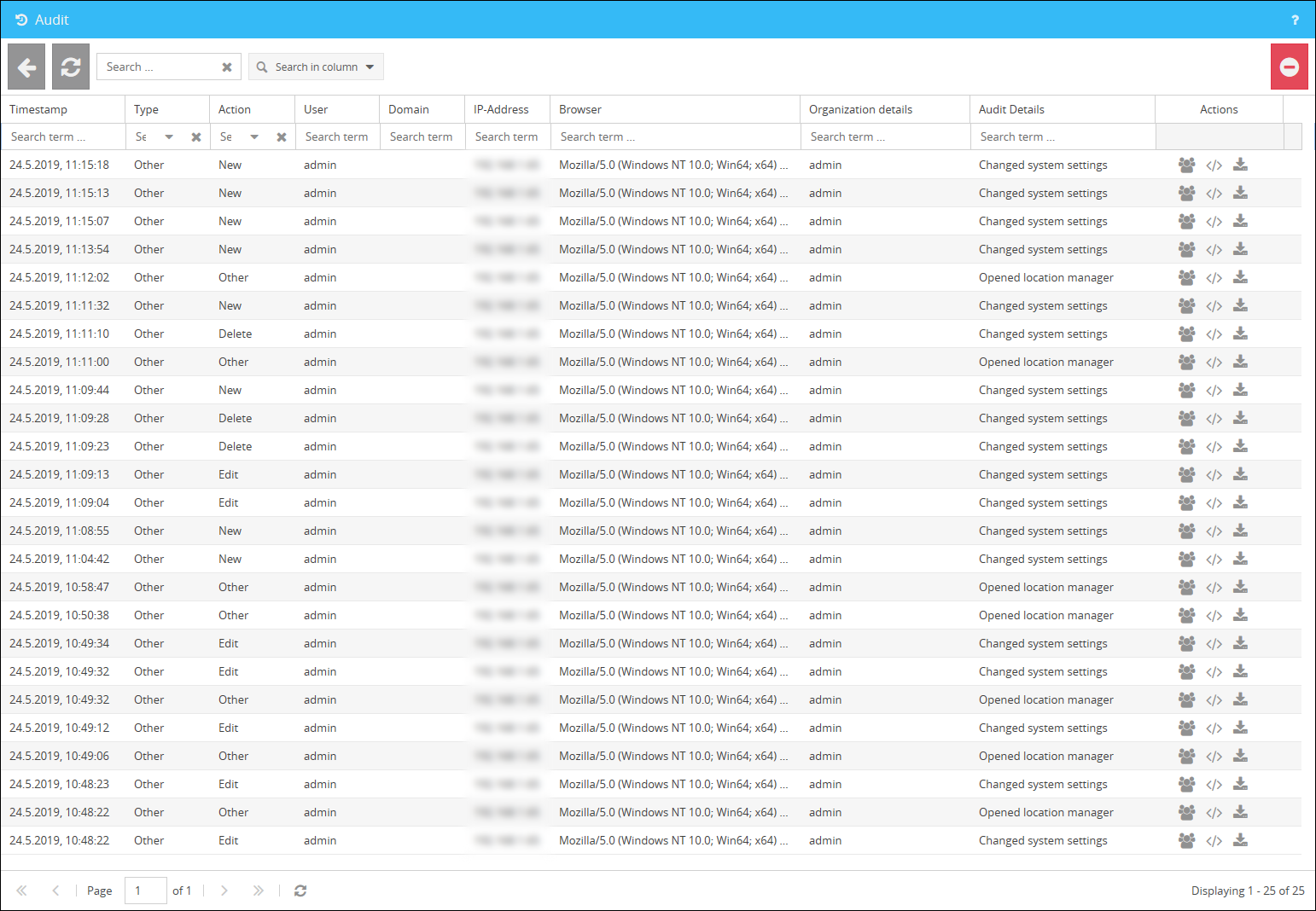Click the Browser column header
1316x911 pixels.
click(x=675, y=109)
